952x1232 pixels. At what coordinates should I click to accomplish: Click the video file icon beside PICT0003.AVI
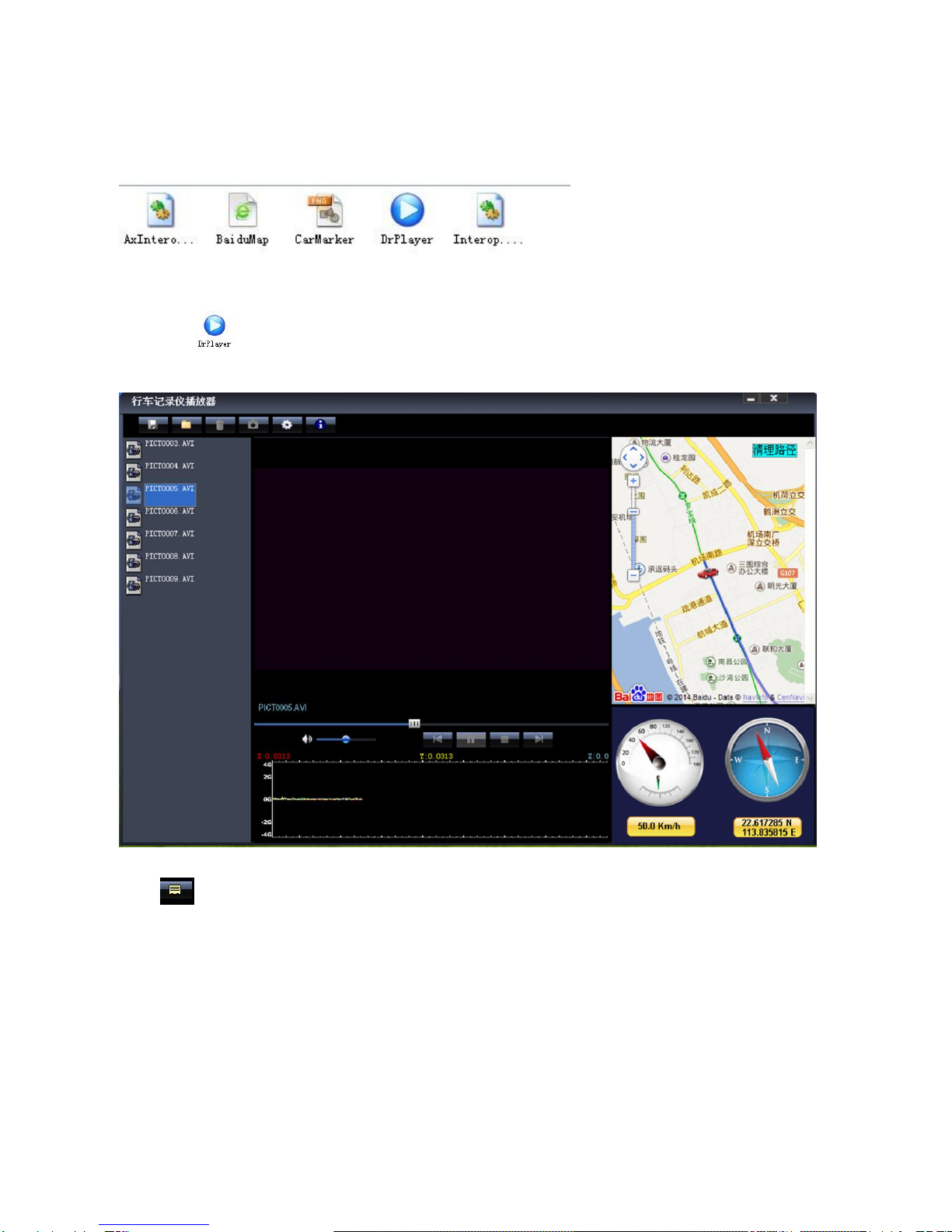134,449
